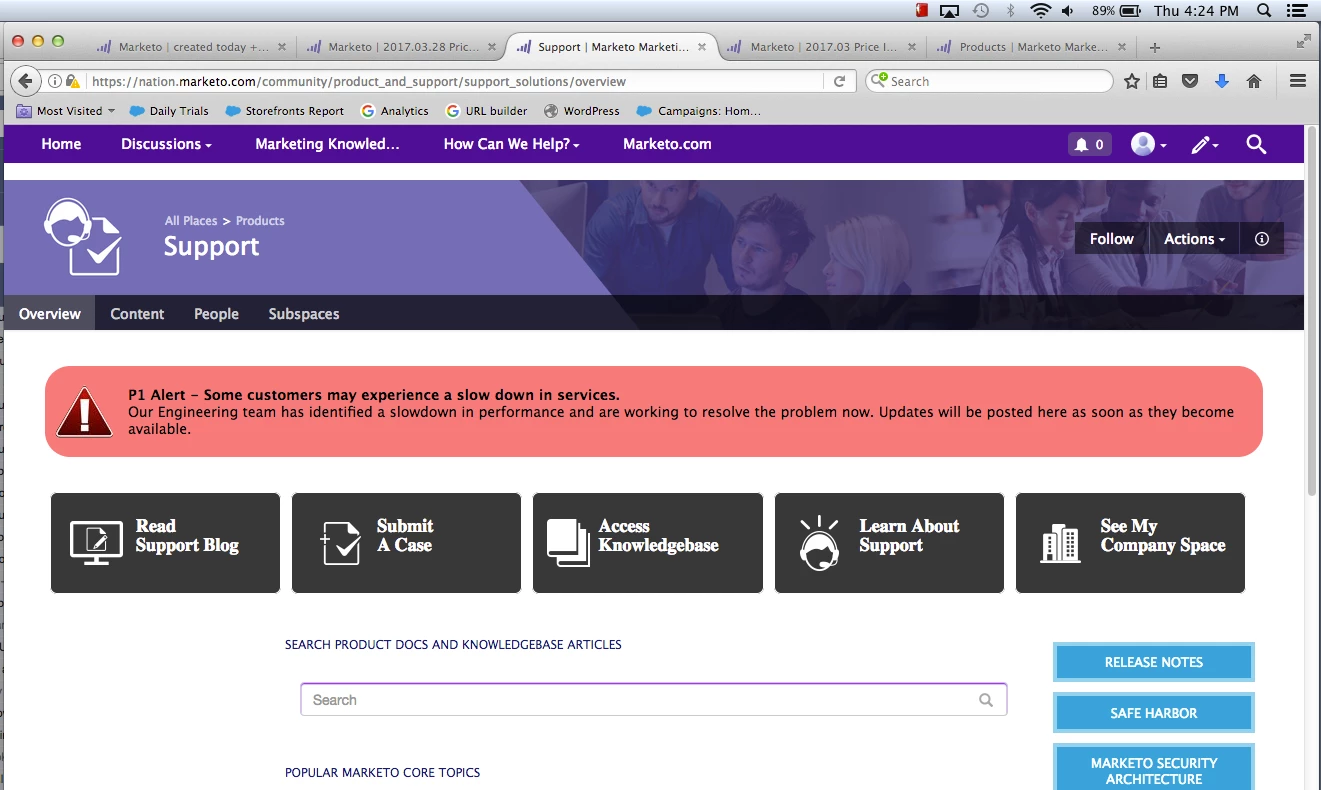
Task: Close the Support Marketo browser tab
Action: tap(702, 47)
